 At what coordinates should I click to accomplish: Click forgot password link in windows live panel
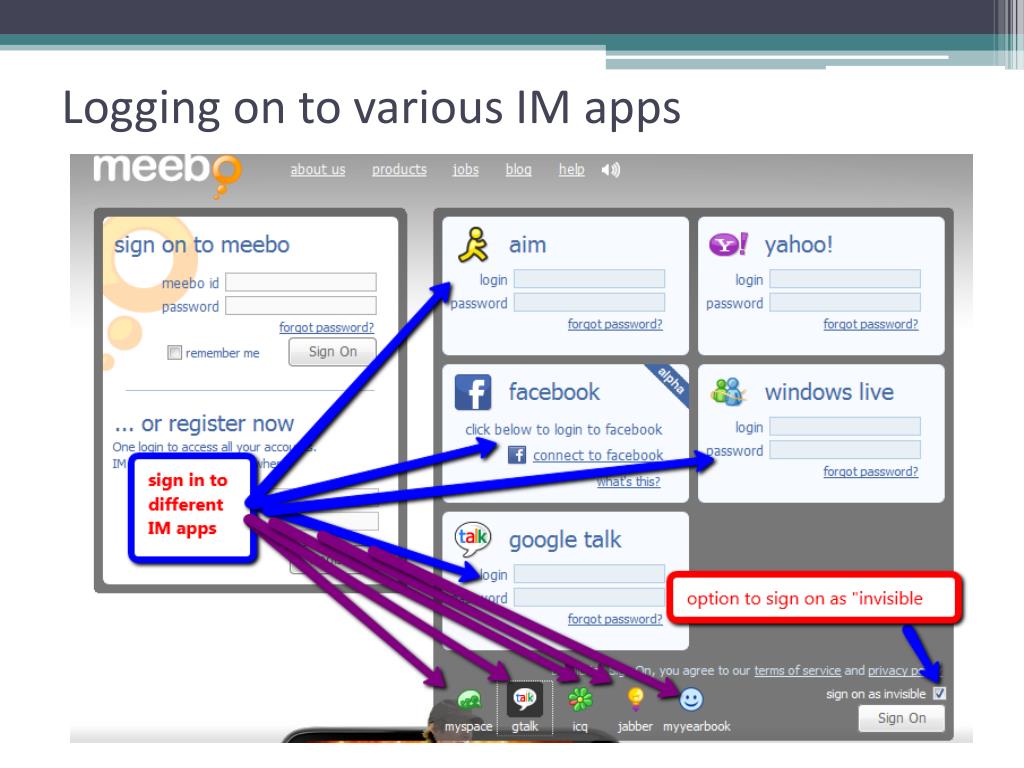871,472
